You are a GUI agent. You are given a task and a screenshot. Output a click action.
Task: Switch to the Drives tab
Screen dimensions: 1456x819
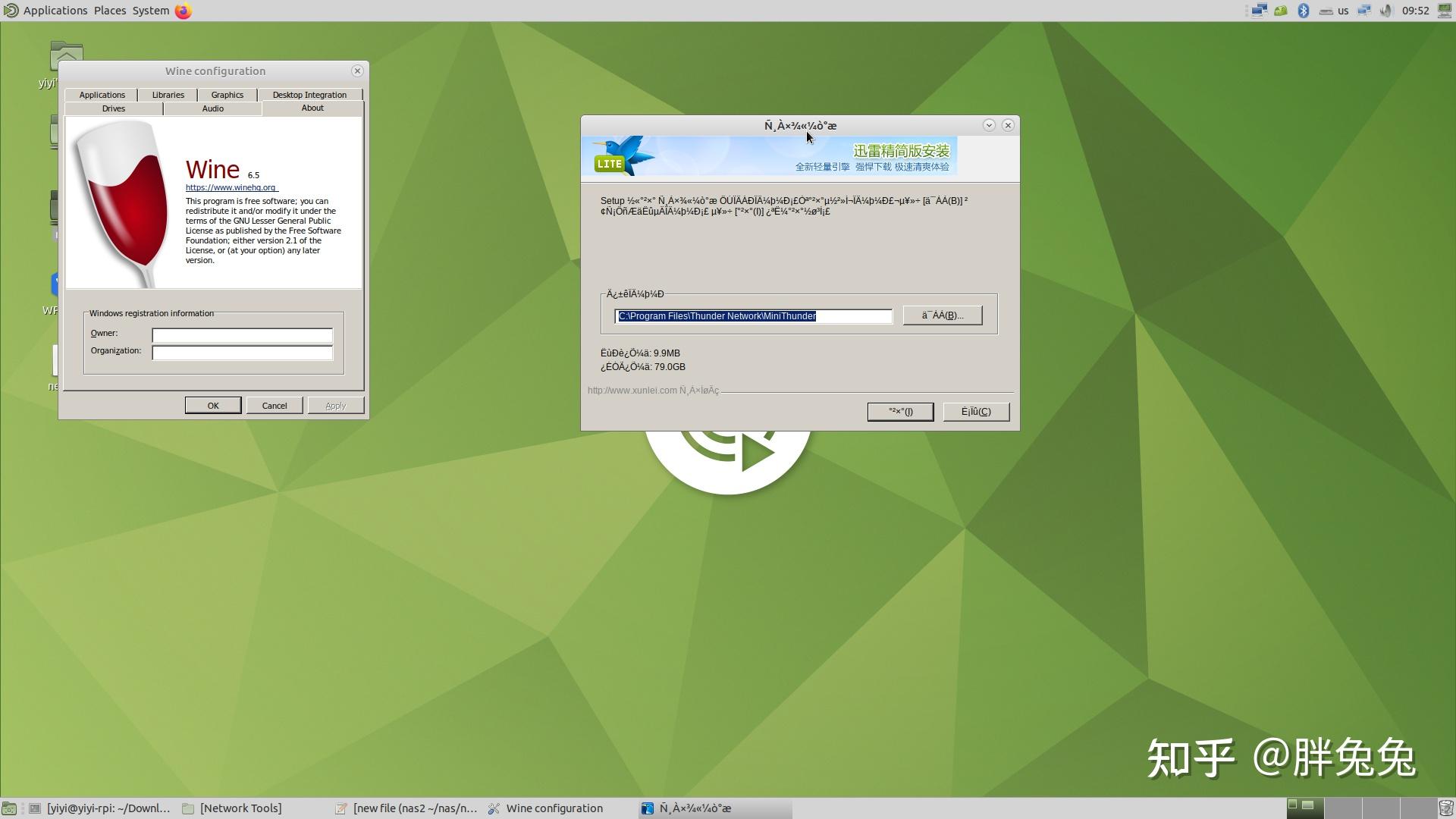tap(113, 108)
